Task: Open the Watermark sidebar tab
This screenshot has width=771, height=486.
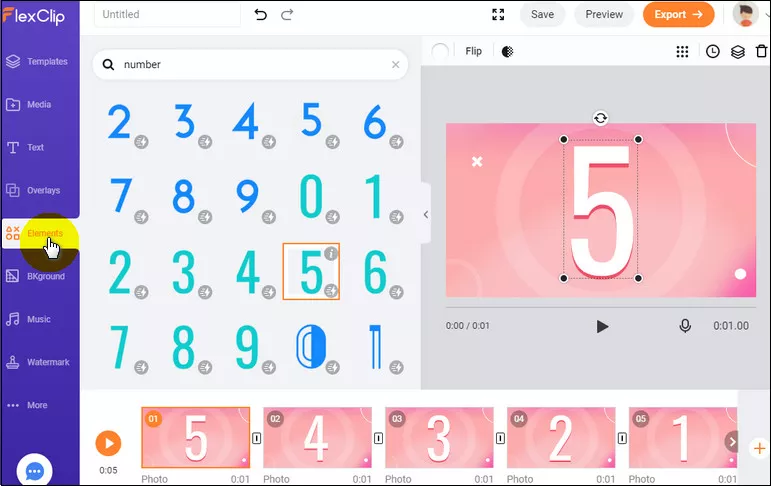Action: (39, 362)
